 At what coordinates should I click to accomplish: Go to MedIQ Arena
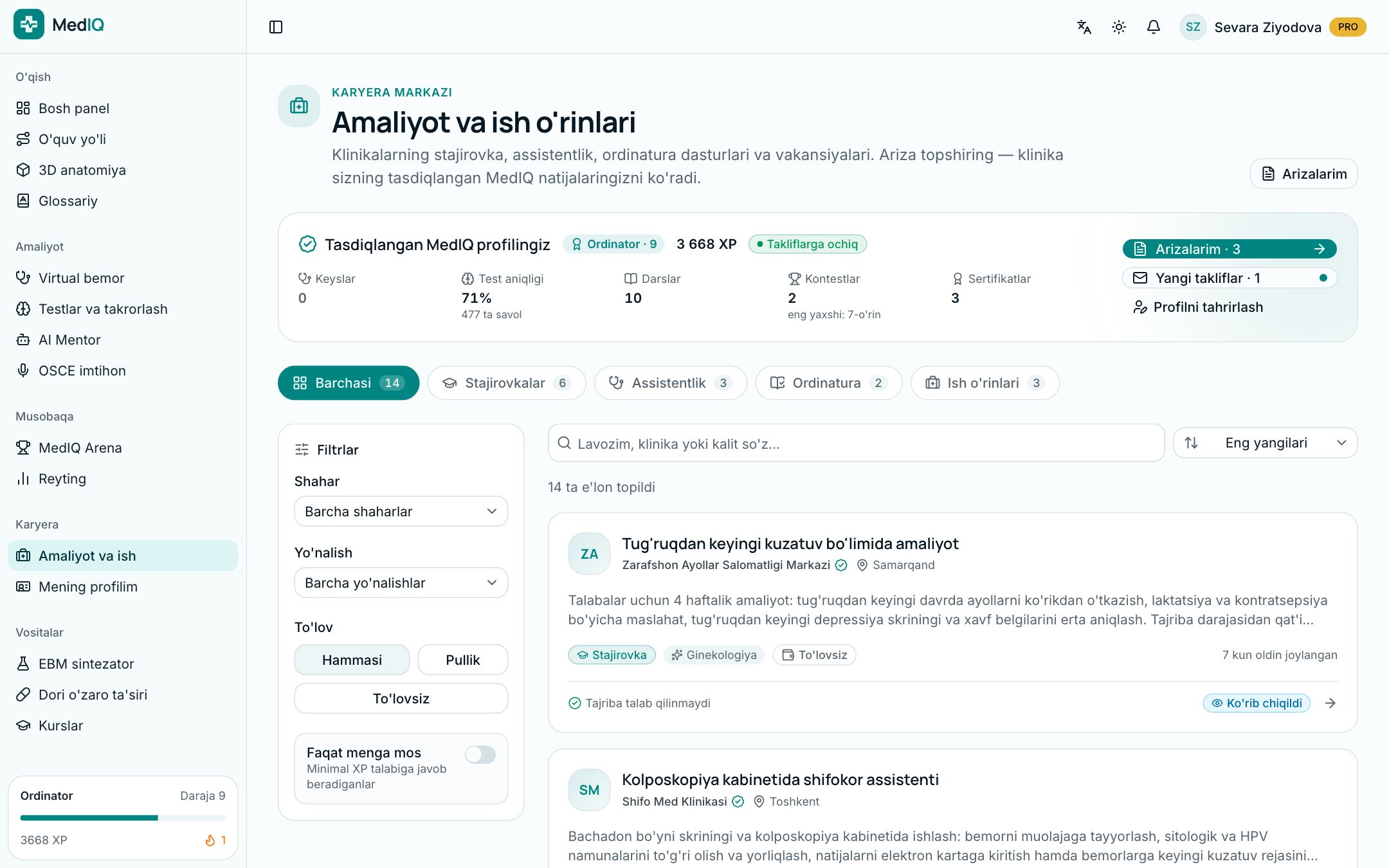[123, 448]
